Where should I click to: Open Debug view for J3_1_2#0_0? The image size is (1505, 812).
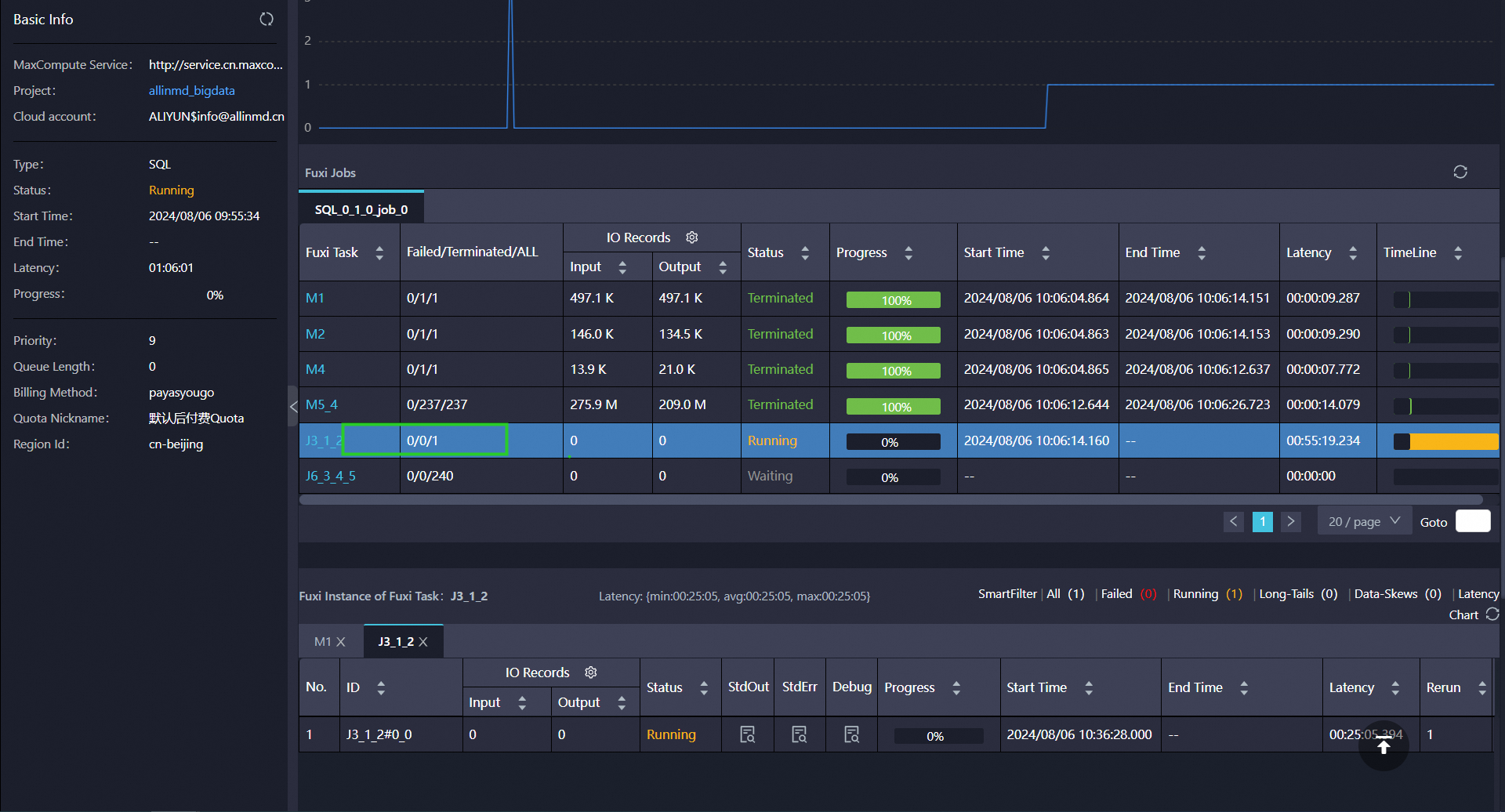pos(851,734)
